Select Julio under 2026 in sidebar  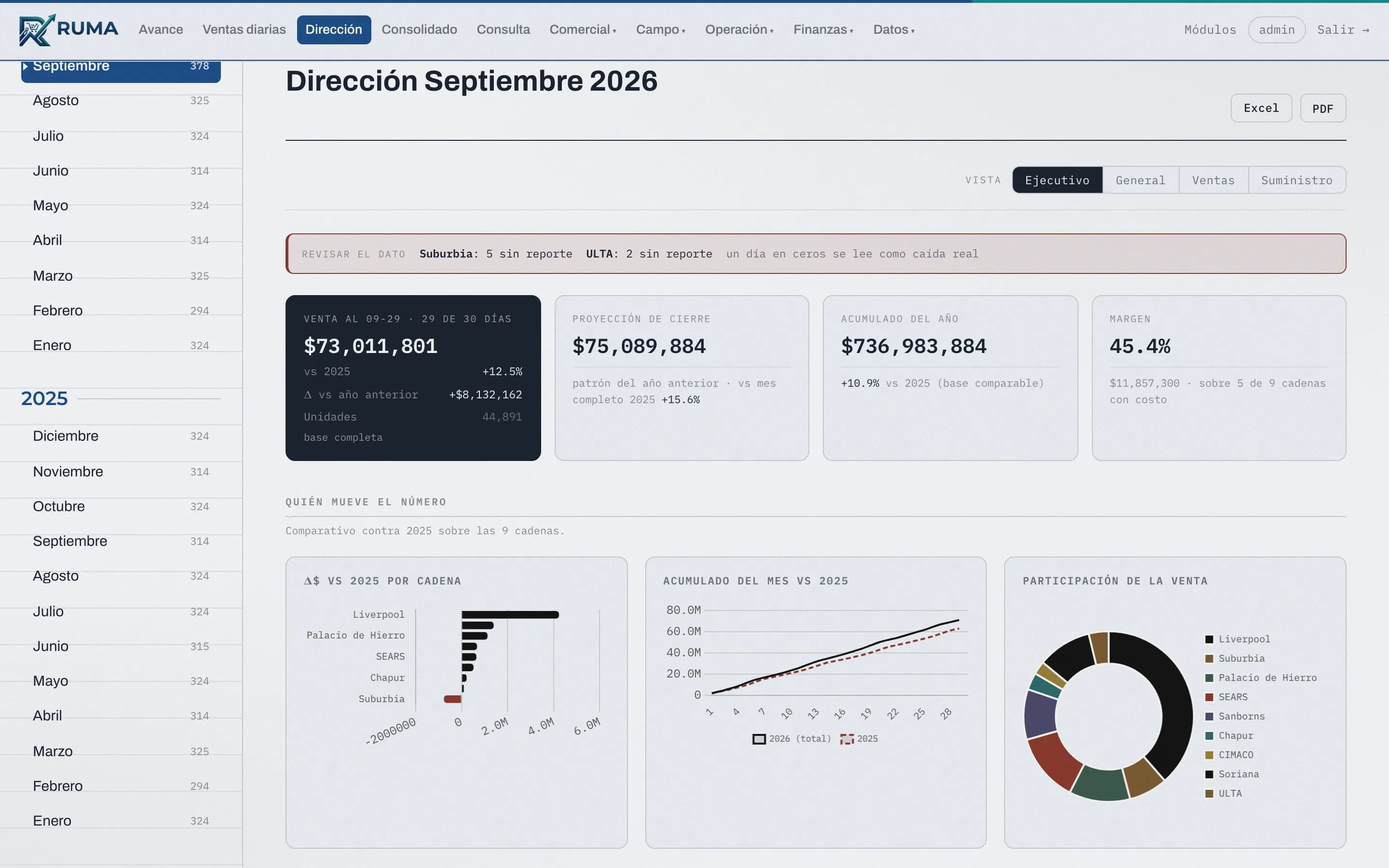coord(121,136)
